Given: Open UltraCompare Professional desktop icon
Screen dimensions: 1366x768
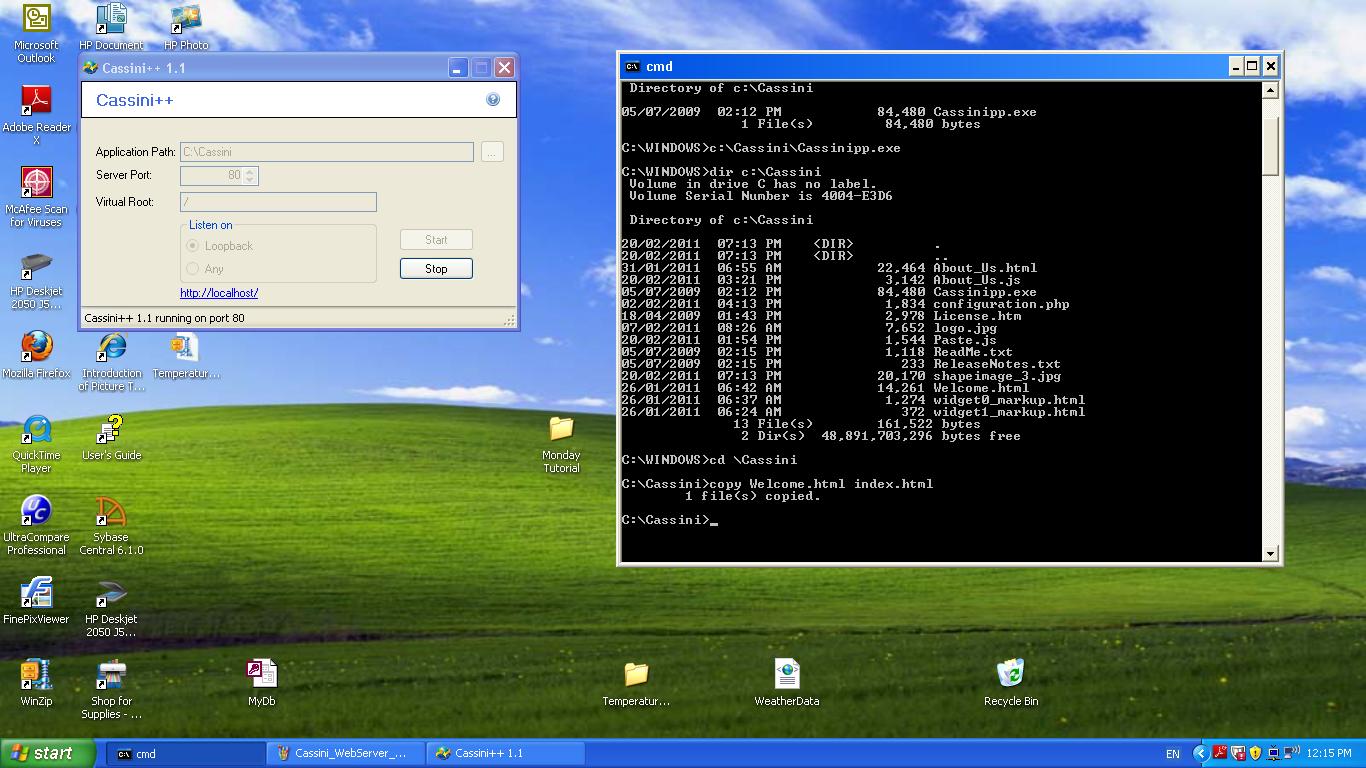Looking at the screenshot, I should [x=36, y=512].
